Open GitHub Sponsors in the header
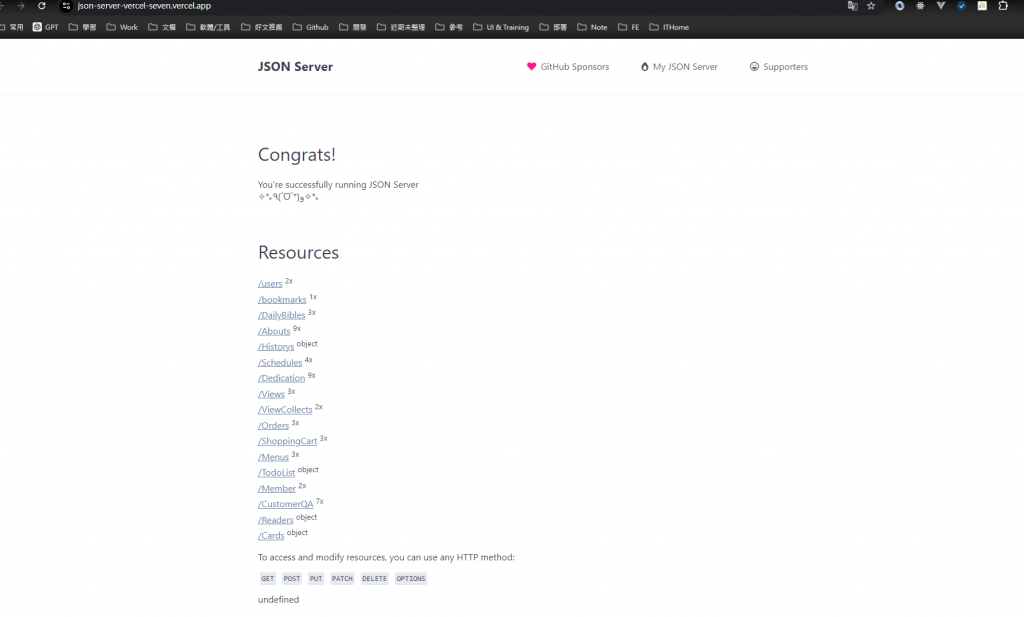This screenshot has height=617, width=1024. (x=568, y=67)
